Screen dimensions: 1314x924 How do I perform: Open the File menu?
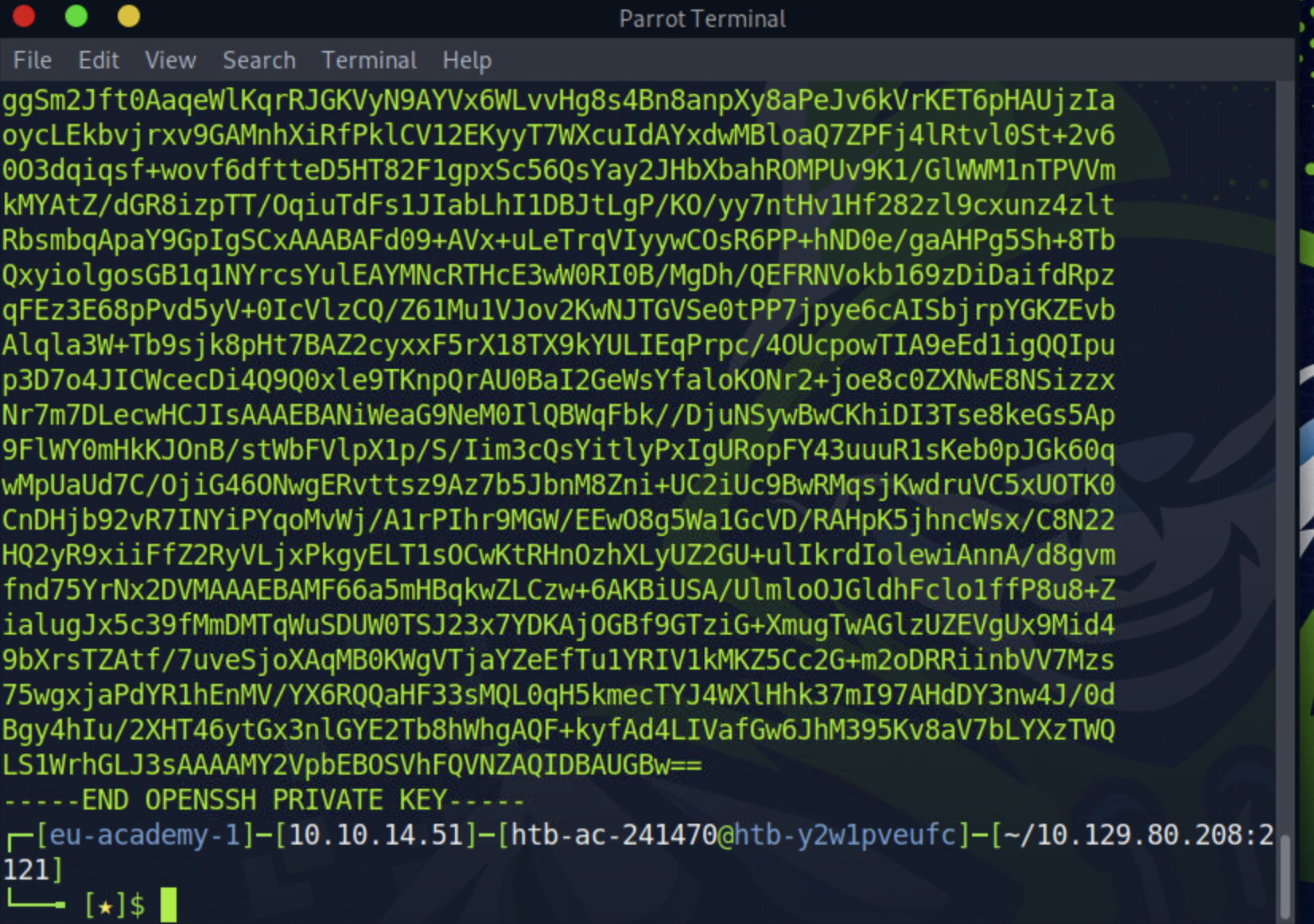(32, 60)
